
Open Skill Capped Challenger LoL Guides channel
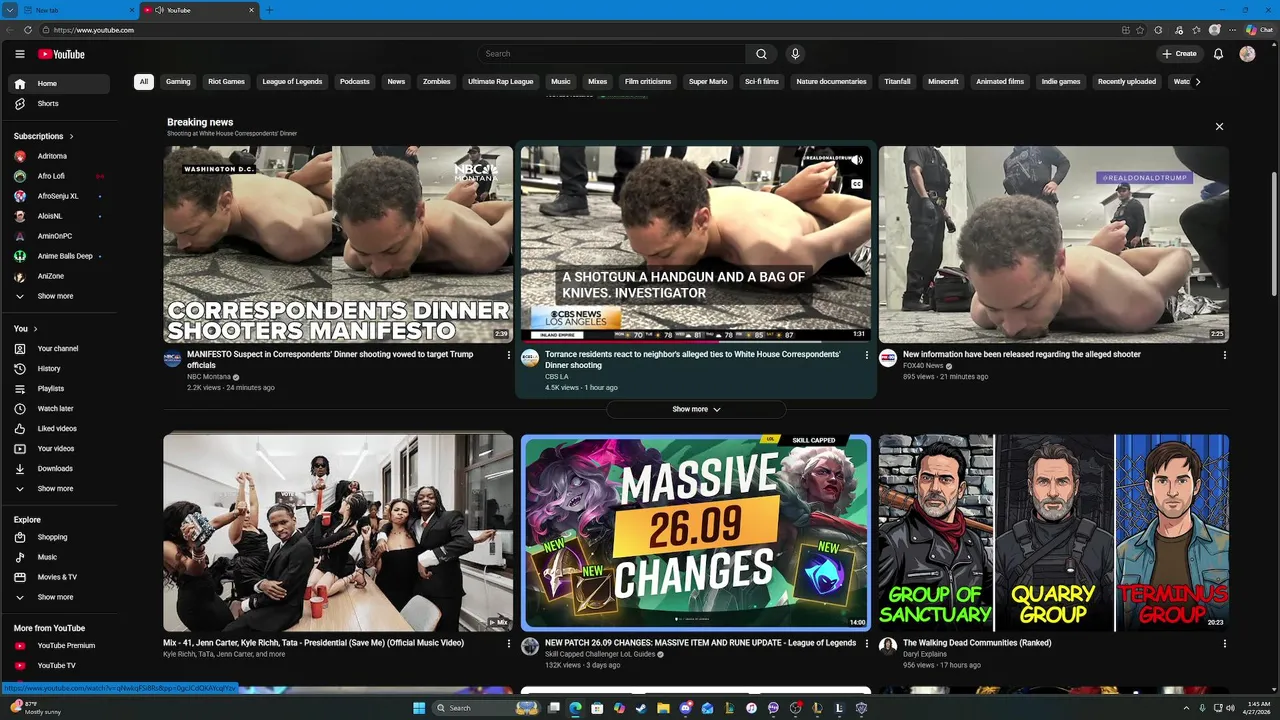tap(600, 654)
